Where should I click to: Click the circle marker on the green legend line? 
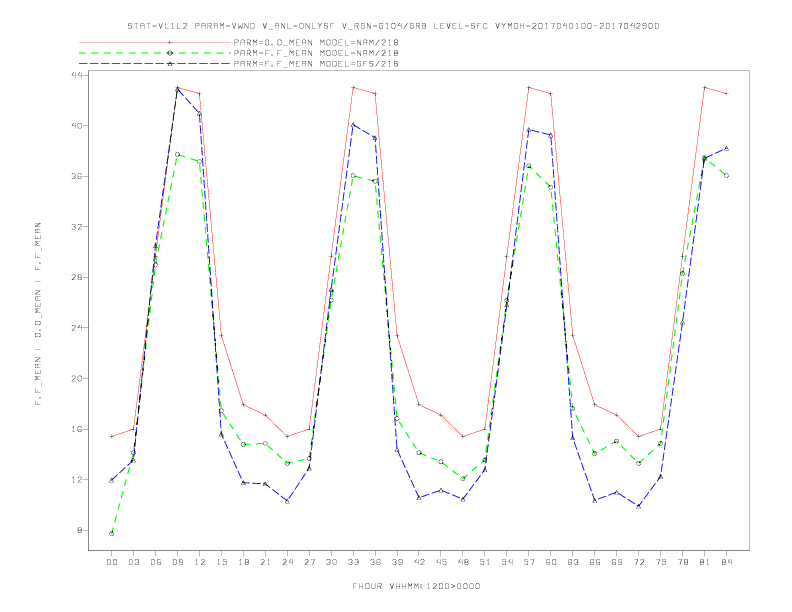tap(170, 53)
